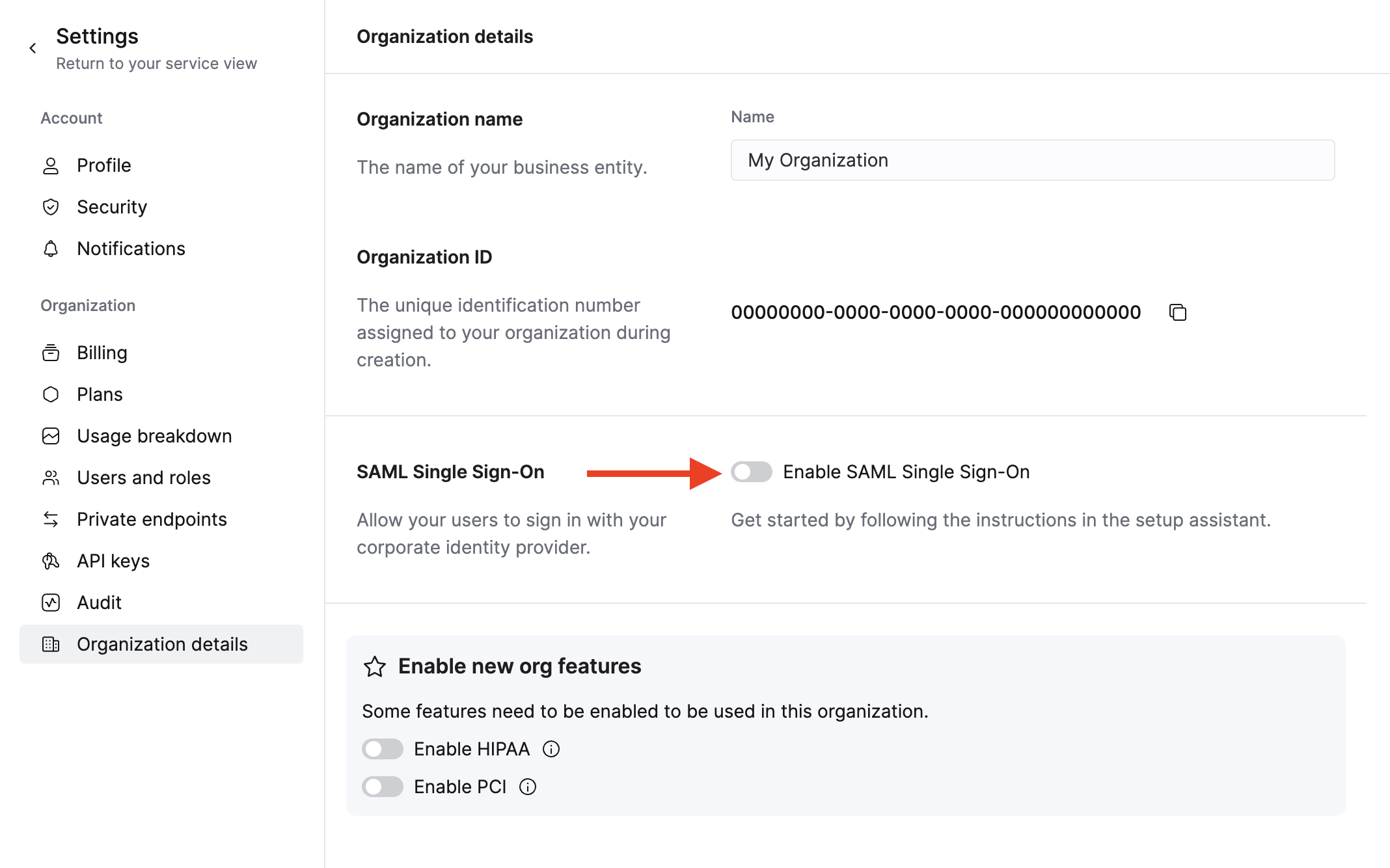Copy the Organization ID using the copy icon

click(1179, 312)
